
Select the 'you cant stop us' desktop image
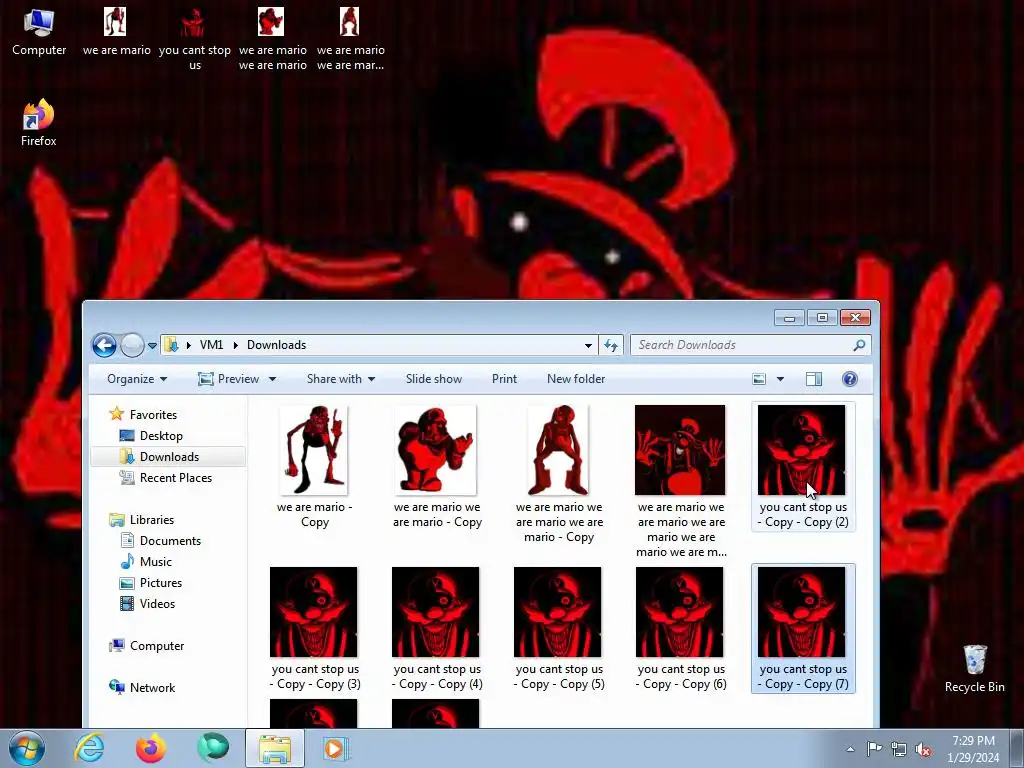click(195, 39)
